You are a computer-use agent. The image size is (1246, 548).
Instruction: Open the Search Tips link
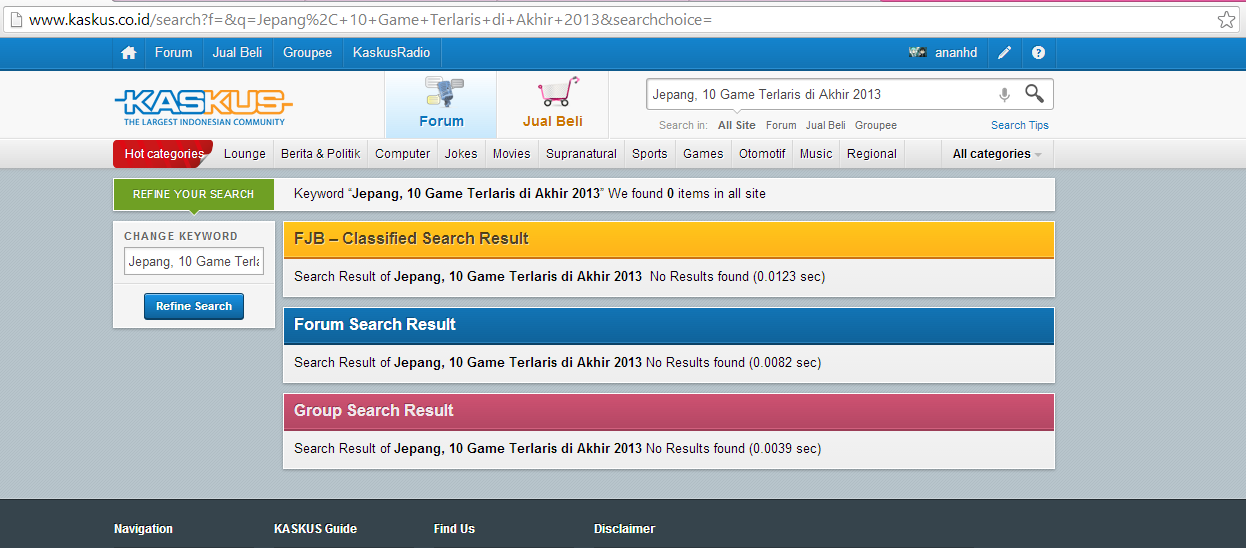[x=1020, y=125]
